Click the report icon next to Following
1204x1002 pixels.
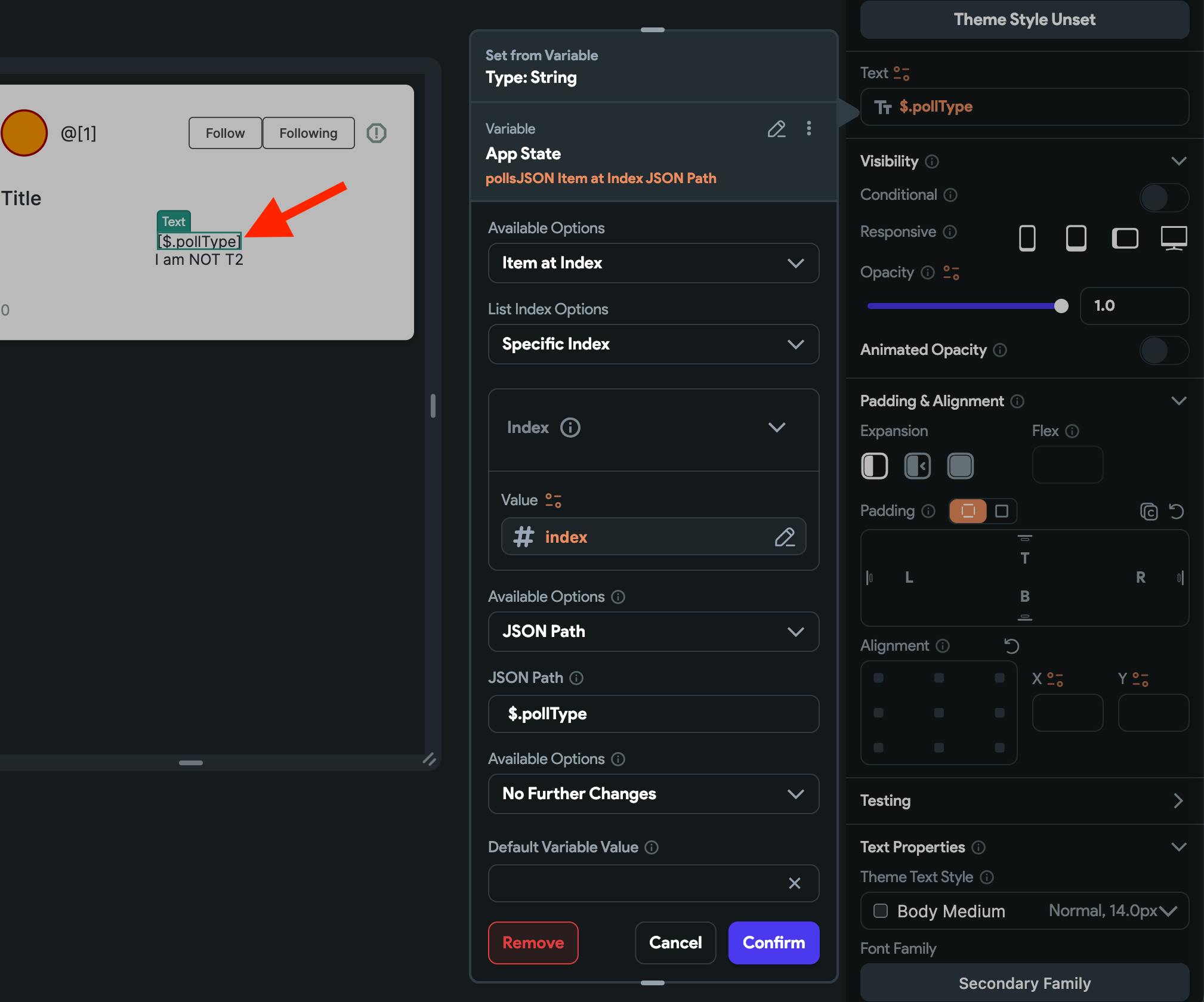click(x=376, y=133)
